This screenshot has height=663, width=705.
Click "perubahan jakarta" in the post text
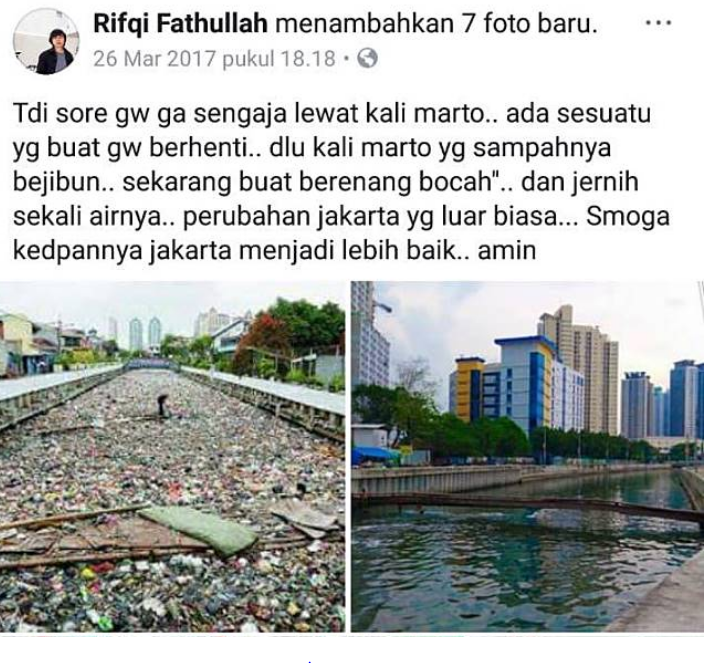[x=291, y=217]
